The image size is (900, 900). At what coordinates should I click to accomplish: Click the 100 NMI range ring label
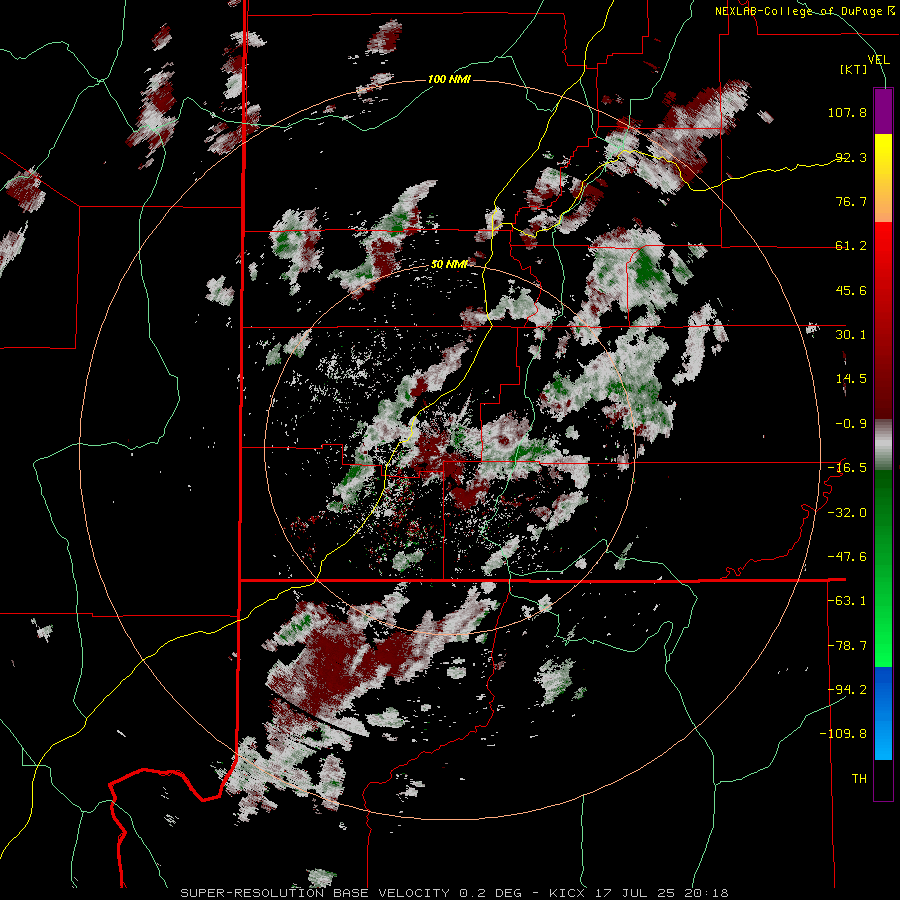(449, 79)
